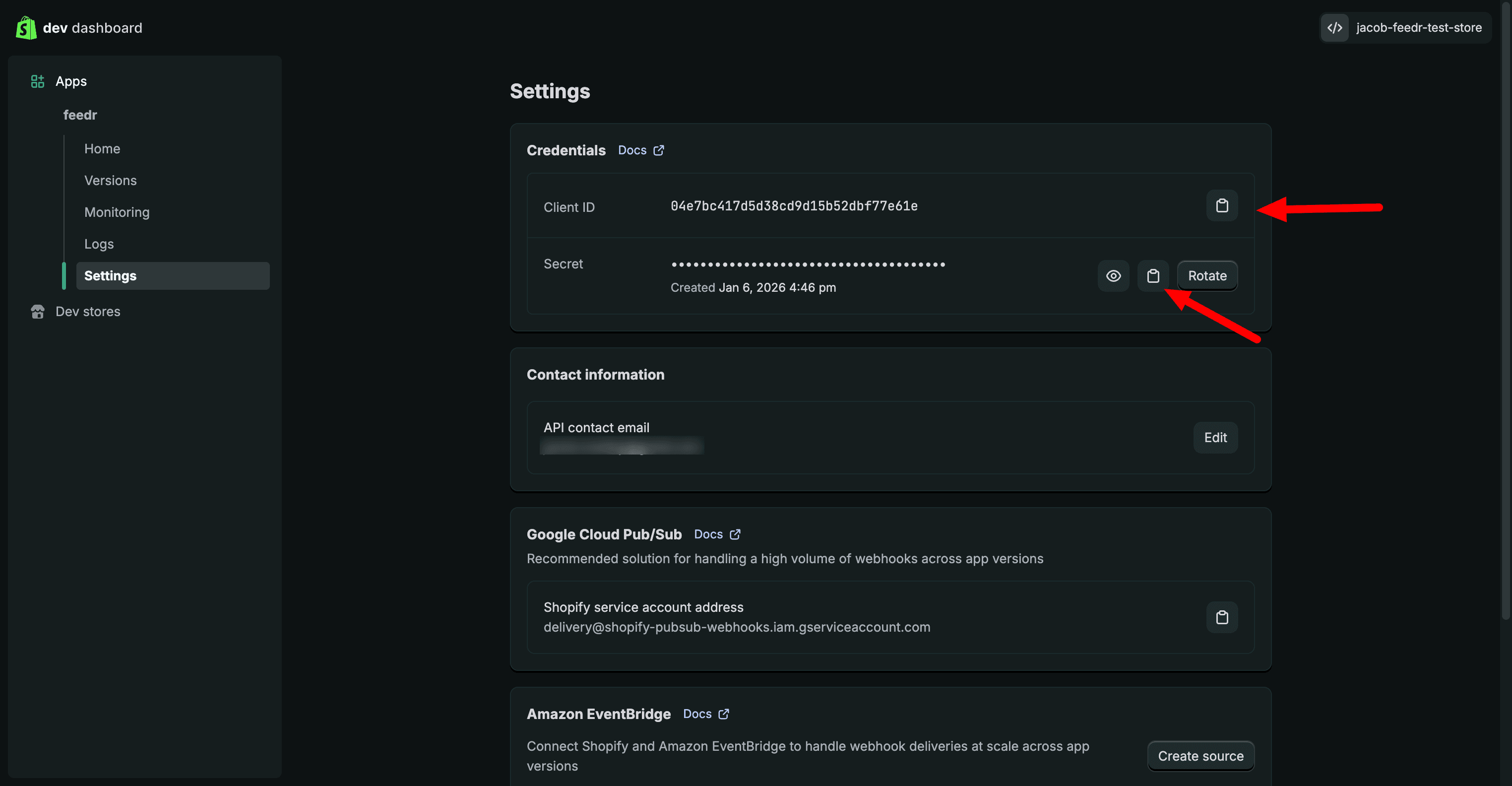Create an Amazon EventBridge source

pos(1200,756)
